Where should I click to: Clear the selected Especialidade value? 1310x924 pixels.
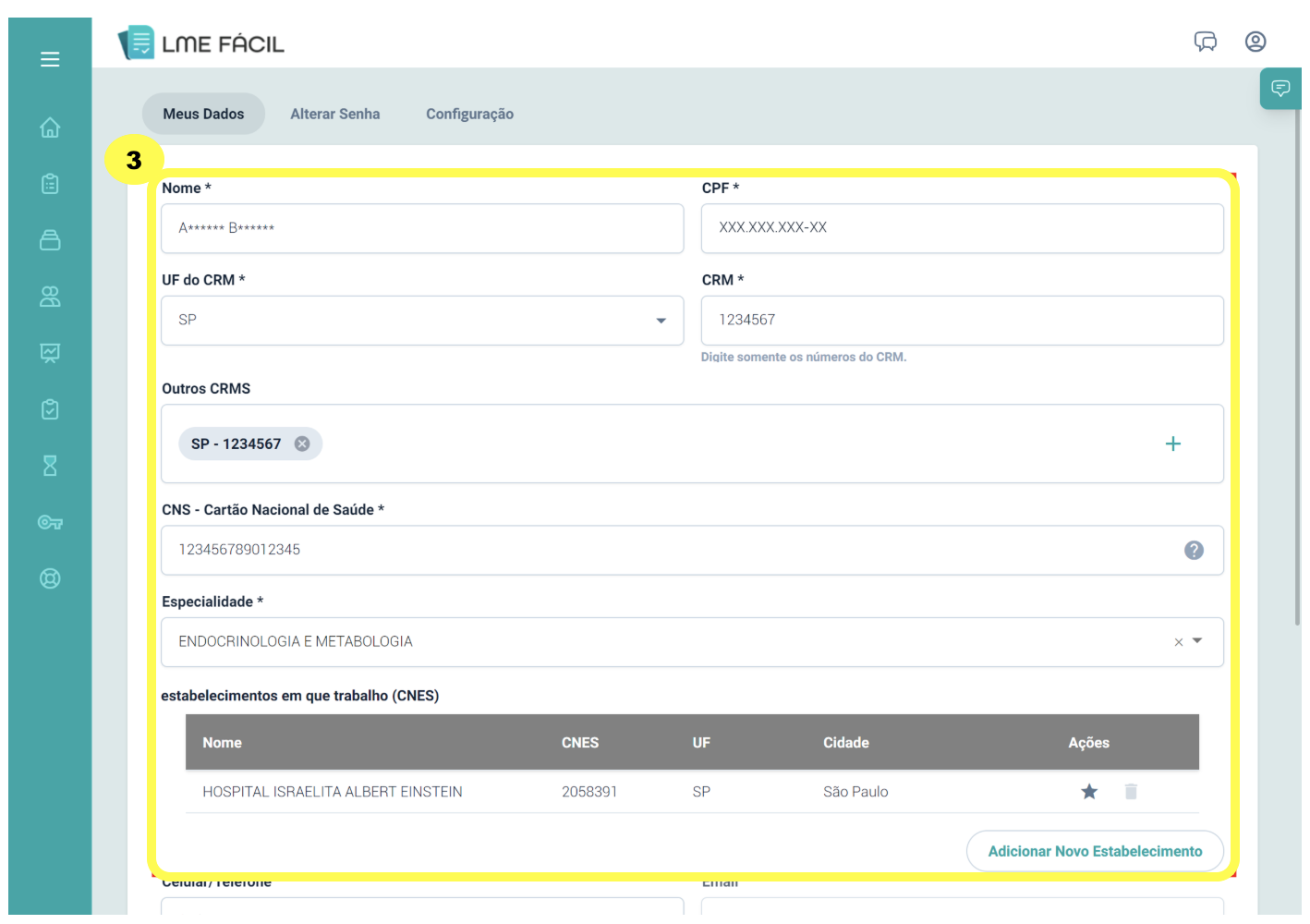click(x=1178, y=642)
